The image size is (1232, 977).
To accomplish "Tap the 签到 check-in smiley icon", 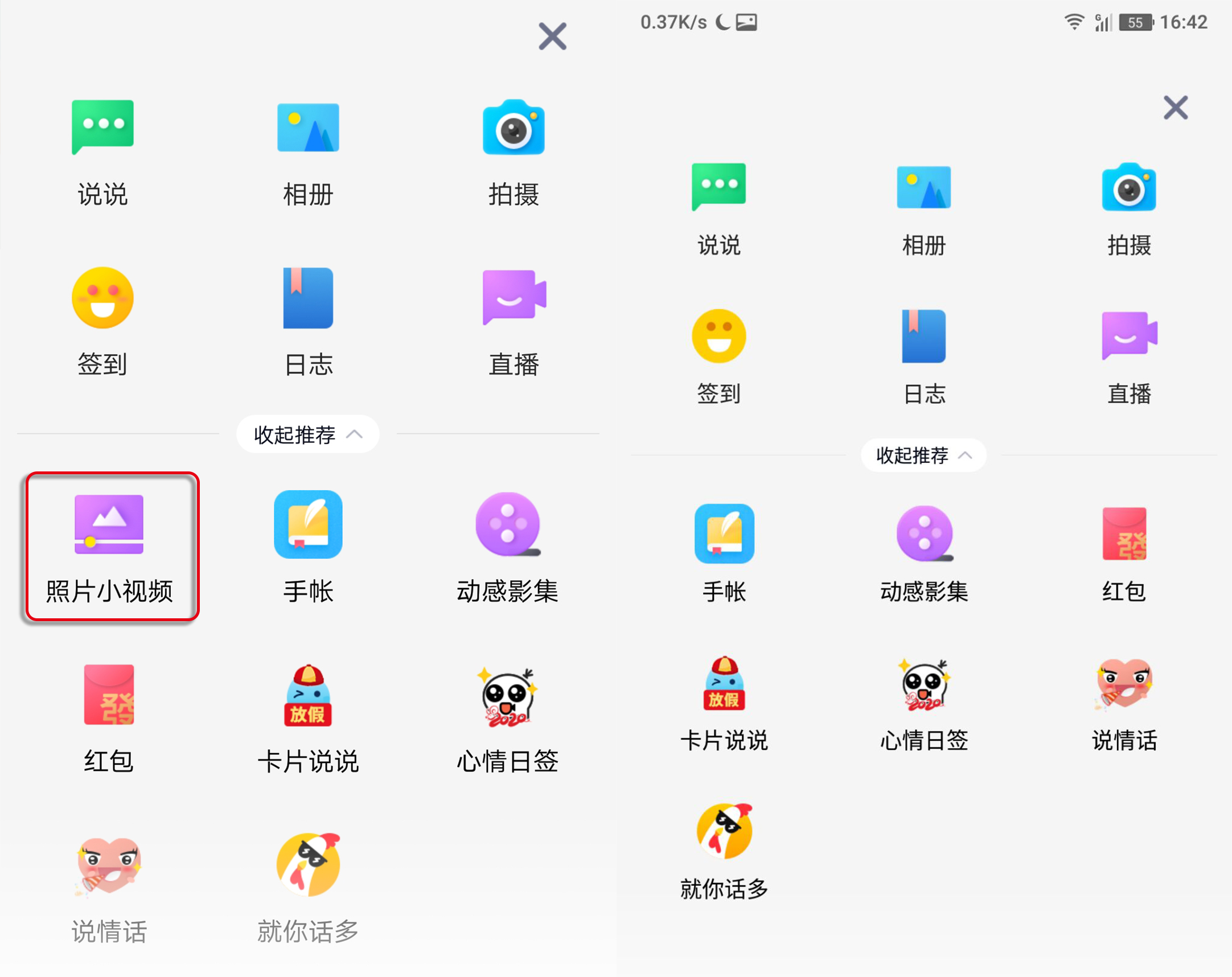I will [x=103, y=320].
